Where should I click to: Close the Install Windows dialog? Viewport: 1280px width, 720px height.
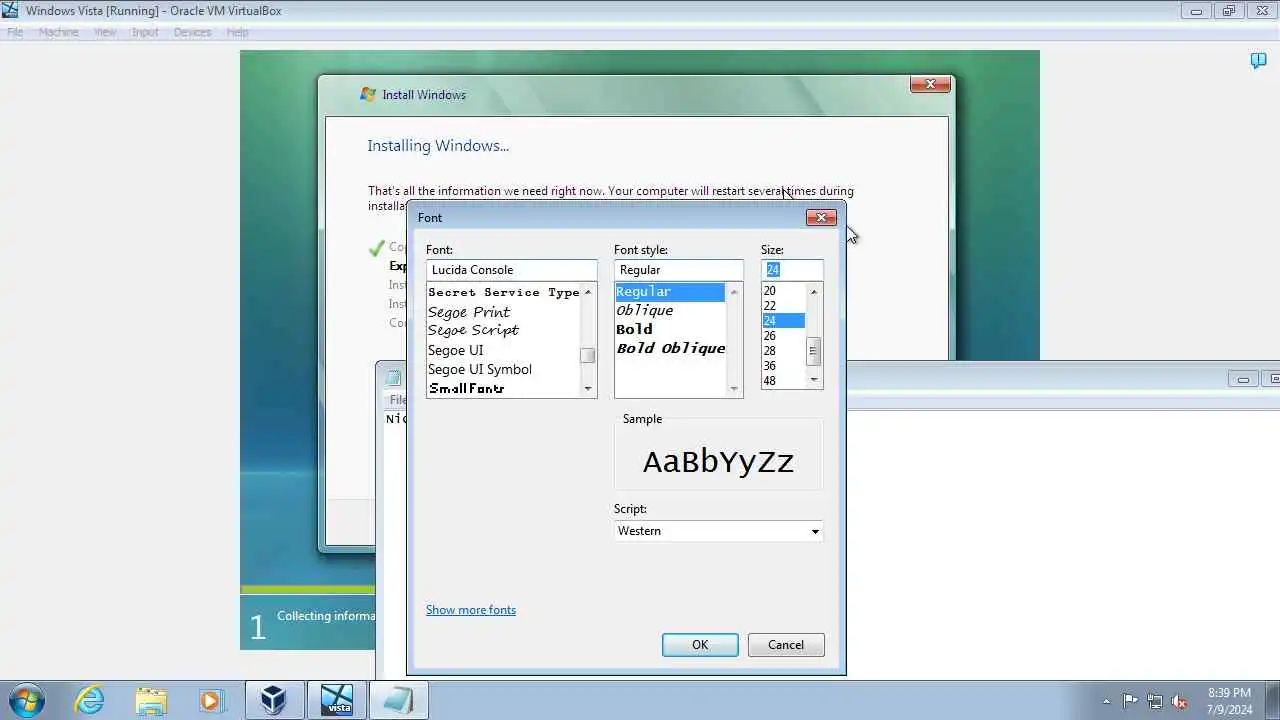(x=930, y=84)
